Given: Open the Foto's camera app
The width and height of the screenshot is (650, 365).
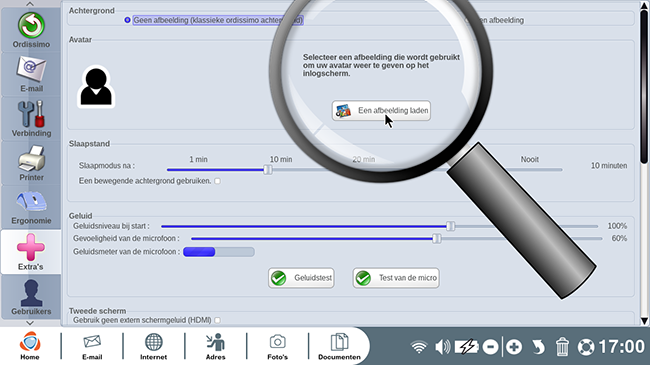Looking at the screenshot, I should 277,346.
